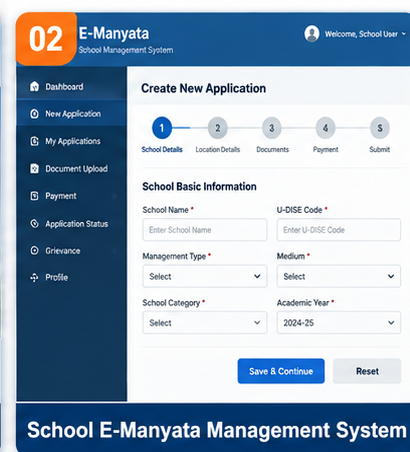The width and height of the screenshot is (410, 452).
Task: Jump to step 3 Documents
Action: (x=272, y=128)
